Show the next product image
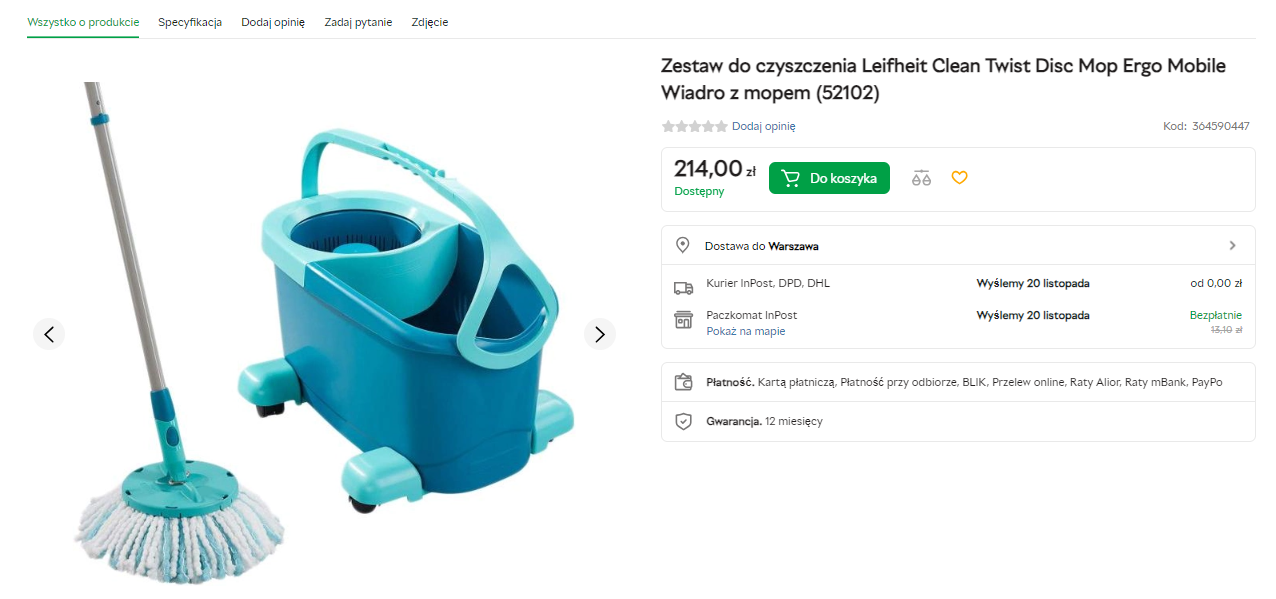Screen dimensions: 1276x599 coord(599,334)
